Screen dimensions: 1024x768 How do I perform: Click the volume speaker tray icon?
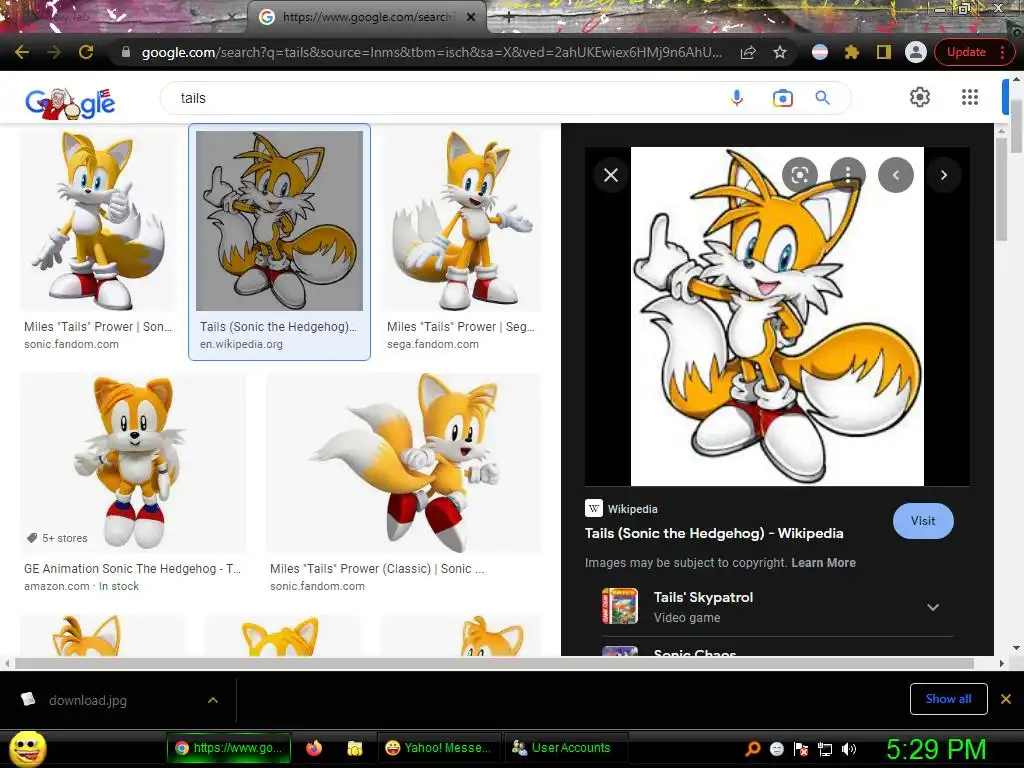[x=849, y=749]
